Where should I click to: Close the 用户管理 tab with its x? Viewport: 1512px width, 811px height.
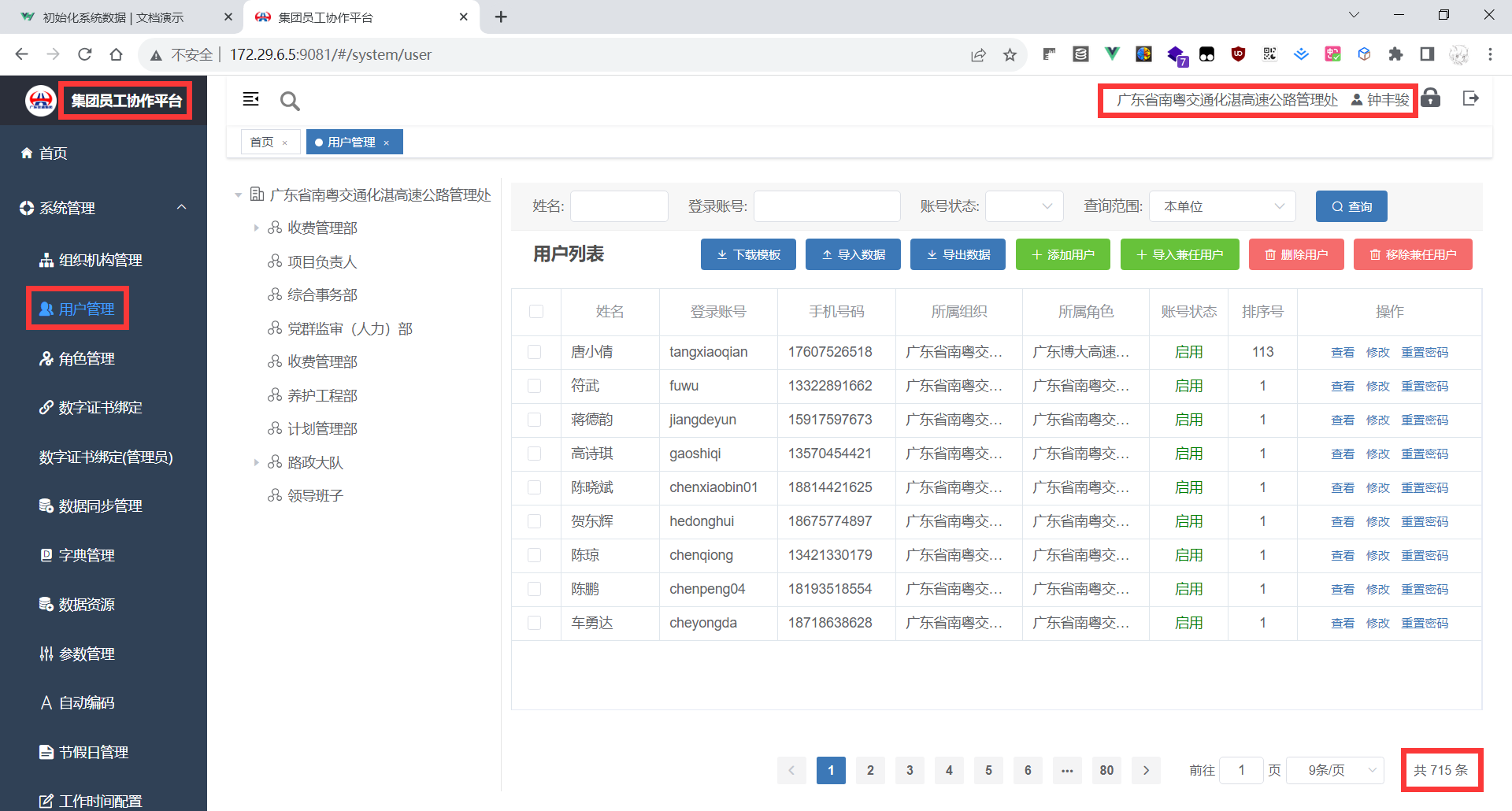tap(387, 143)
